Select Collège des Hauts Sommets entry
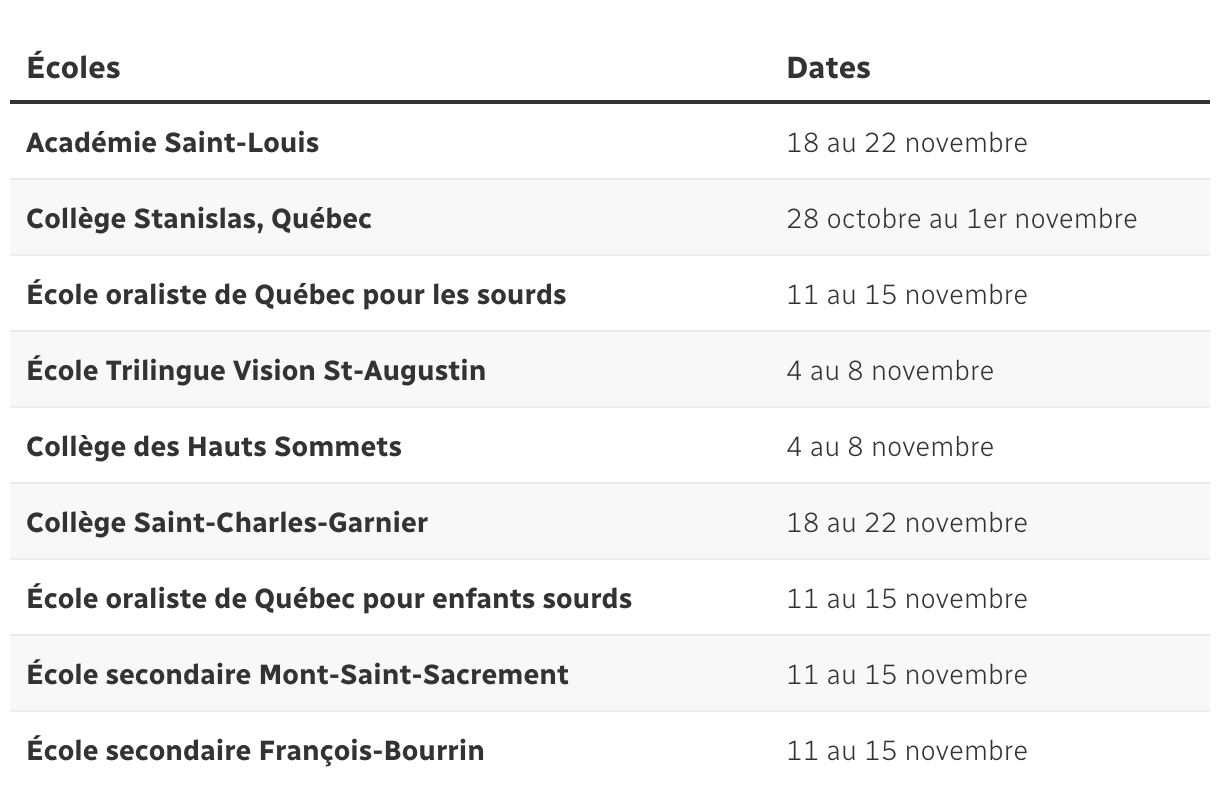This screenshot has width=1220, height=796. pyautogui.click(x=214, y=447)
